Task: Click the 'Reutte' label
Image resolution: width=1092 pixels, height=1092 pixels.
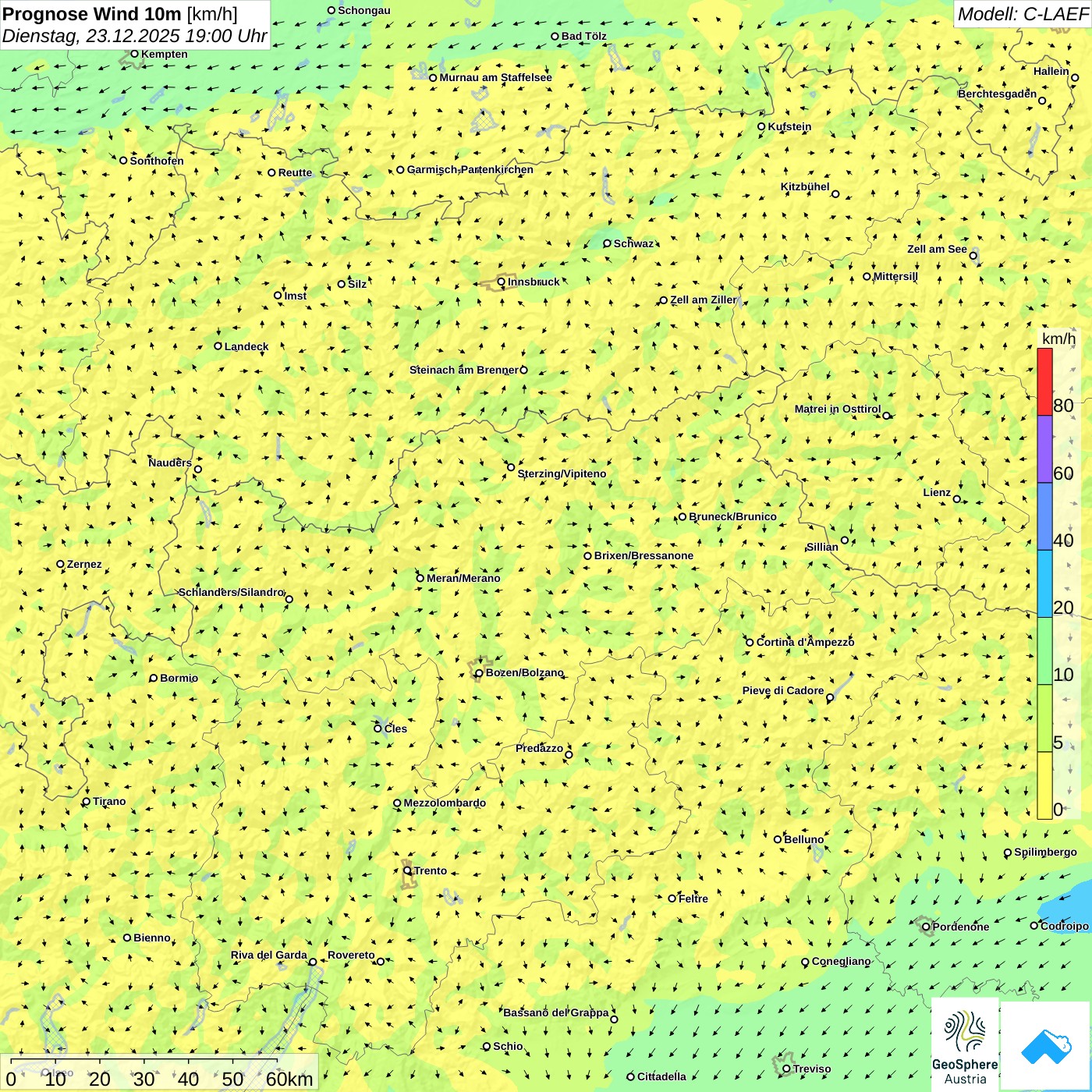Action: pos(295,172)
